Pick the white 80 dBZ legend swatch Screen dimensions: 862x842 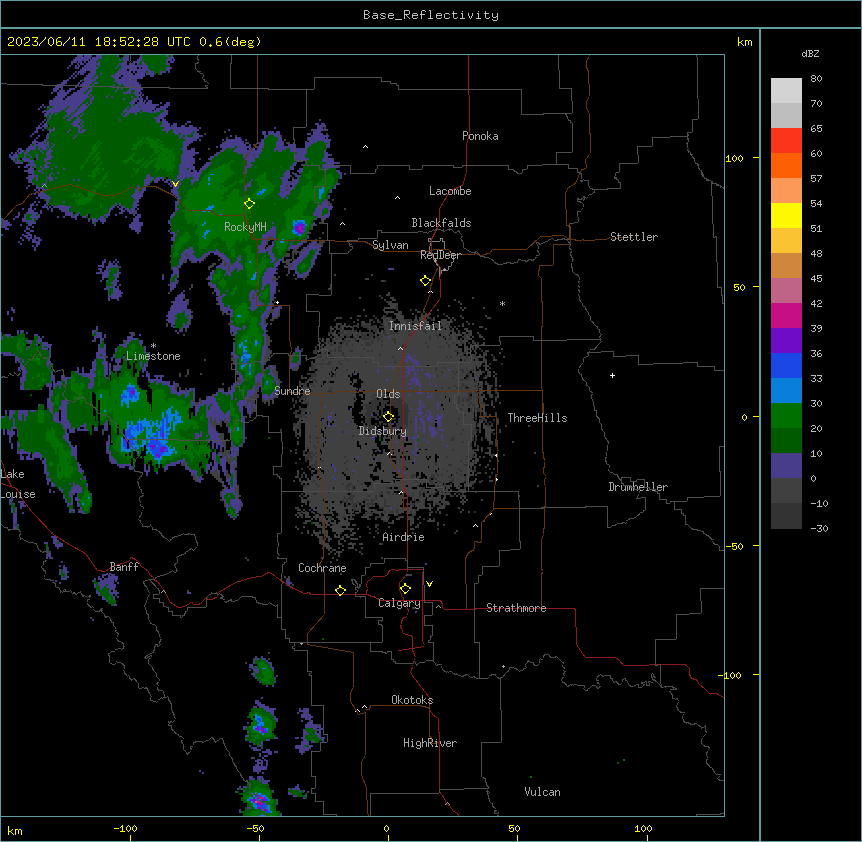[x=786, y=91]
